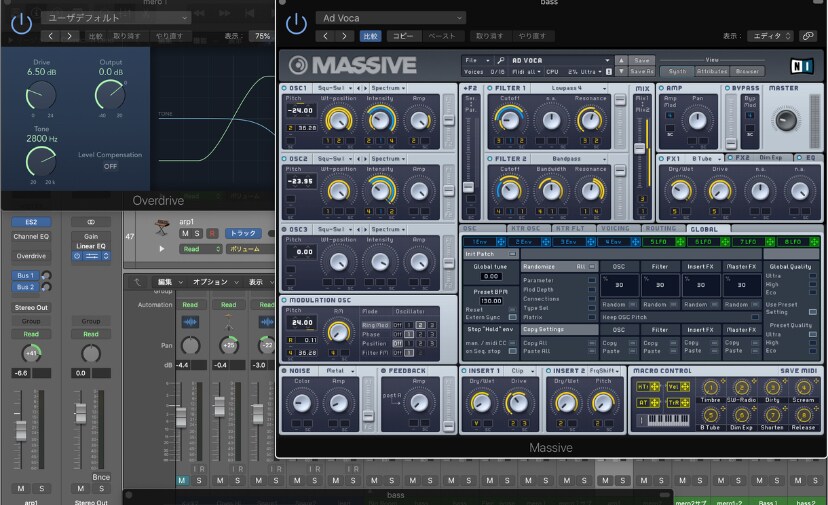This screenshot has width=828, height=505.
Task: Click the link icon in Massive window
Action: (x=808, y=36)
